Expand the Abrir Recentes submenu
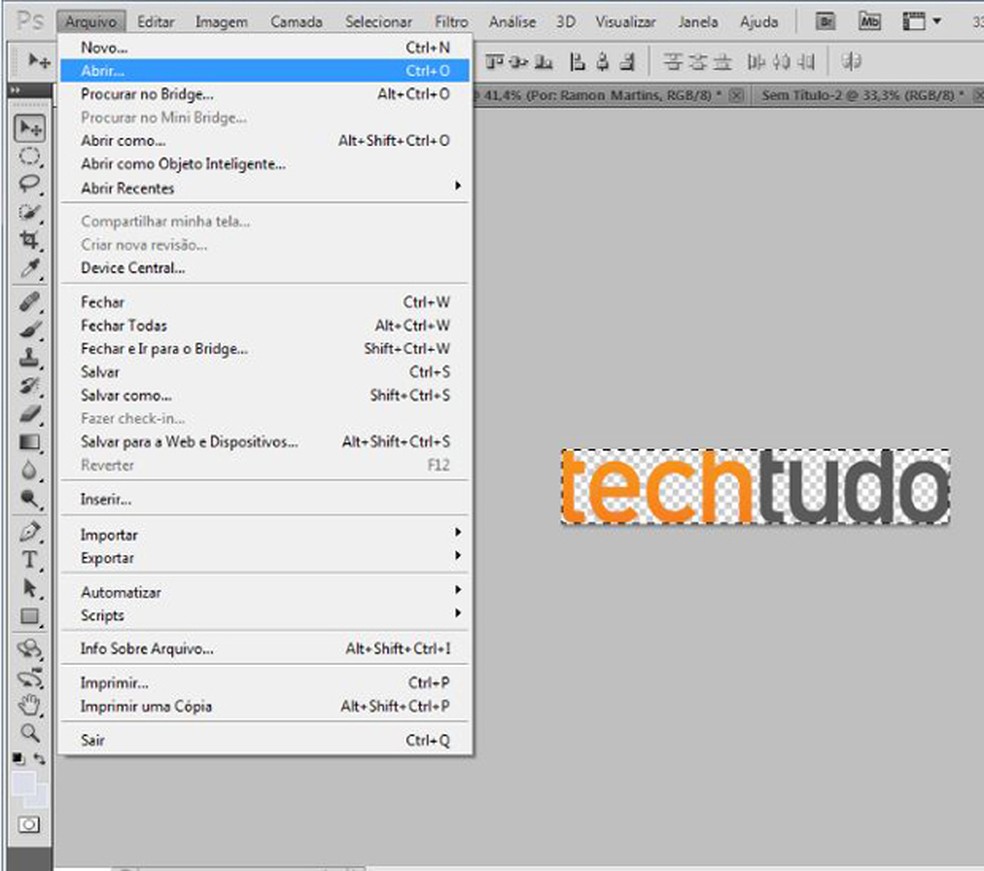The width and height of the screenshot is (984, 871). tap(265, 188)
